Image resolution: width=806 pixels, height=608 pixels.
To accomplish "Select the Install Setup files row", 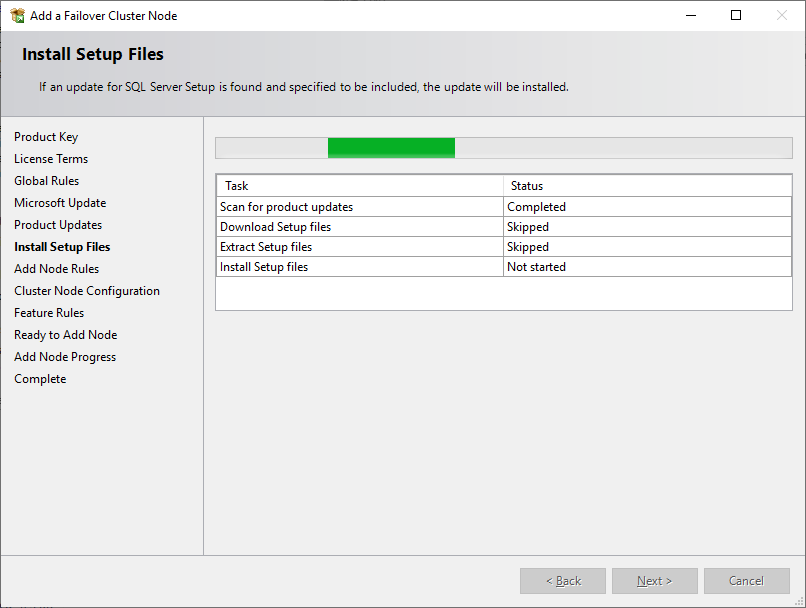I will [504, 267].
